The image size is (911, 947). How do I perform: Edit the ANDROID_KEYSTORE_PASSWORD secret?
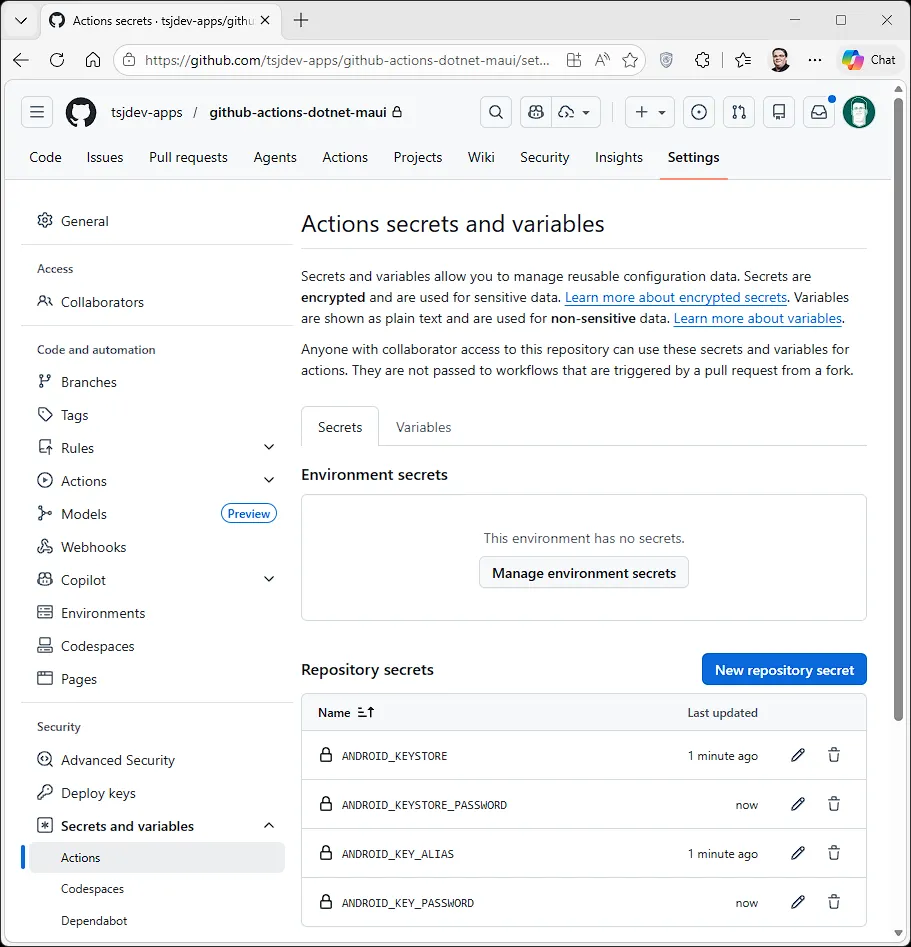pyautogui.click(x=798, y=804)
